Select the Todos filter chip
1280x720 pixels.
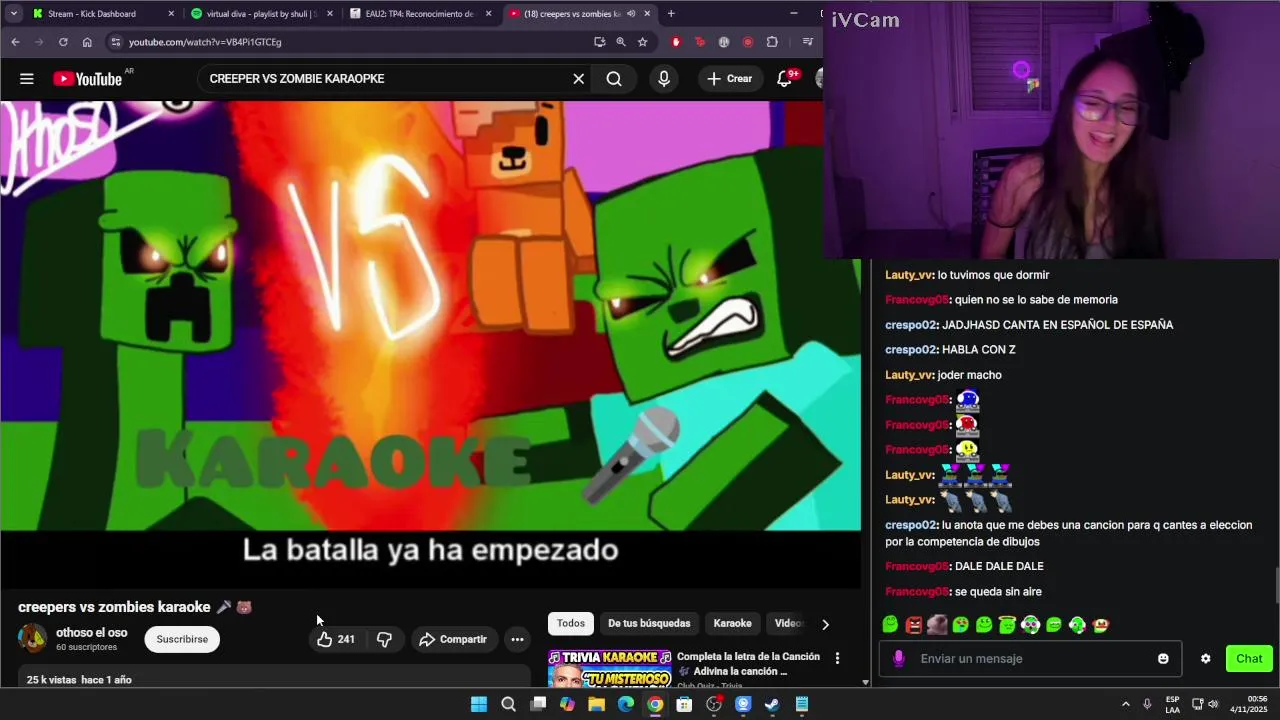571,623
